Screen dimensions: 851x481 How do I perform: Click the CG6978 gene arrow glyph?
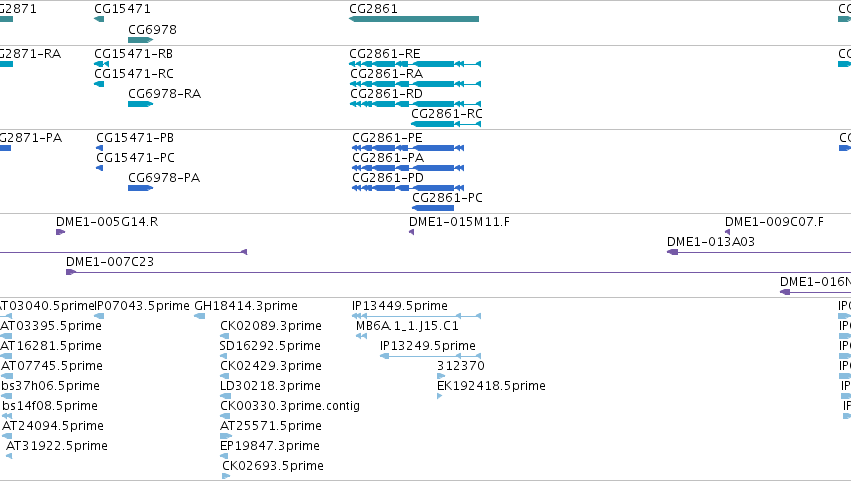(x=141, y=40)
